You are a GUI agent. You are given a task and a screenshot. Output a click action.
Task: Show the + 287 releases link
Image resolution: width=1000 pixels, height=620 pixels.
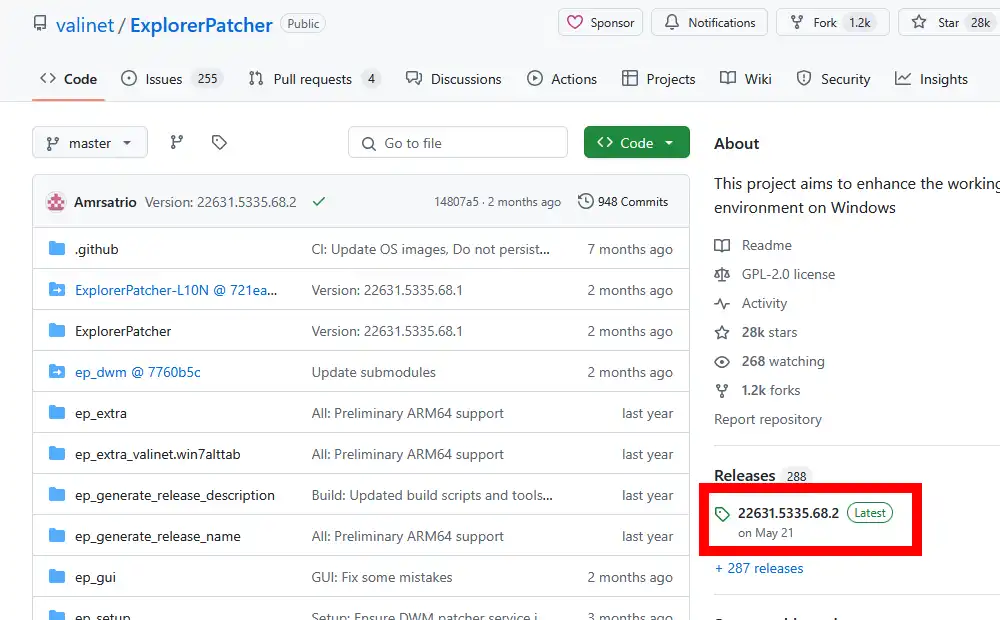pos(759,568)
